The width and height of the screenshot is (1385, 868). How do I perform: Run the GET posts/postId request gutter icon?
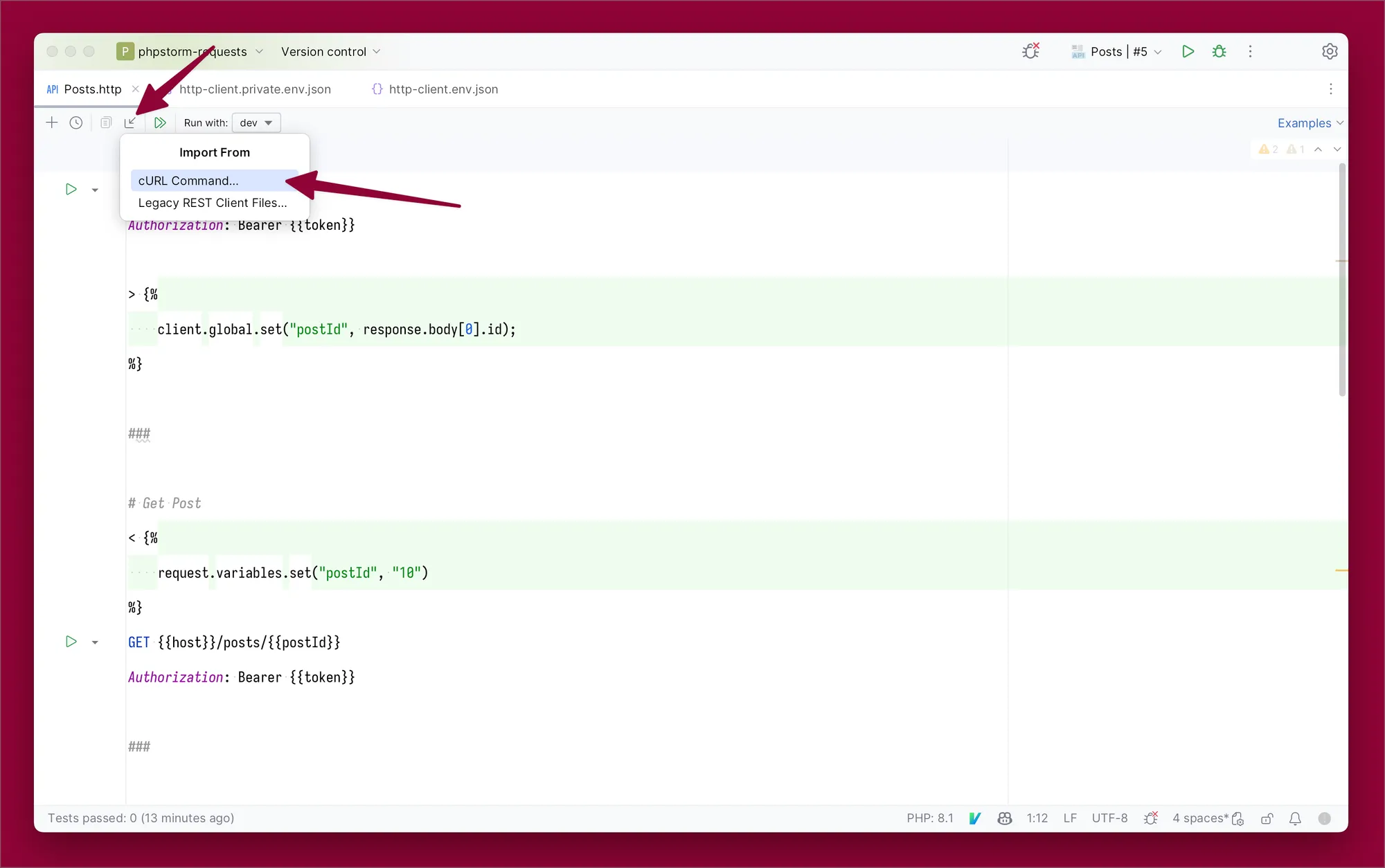click(x=71, y=642)
